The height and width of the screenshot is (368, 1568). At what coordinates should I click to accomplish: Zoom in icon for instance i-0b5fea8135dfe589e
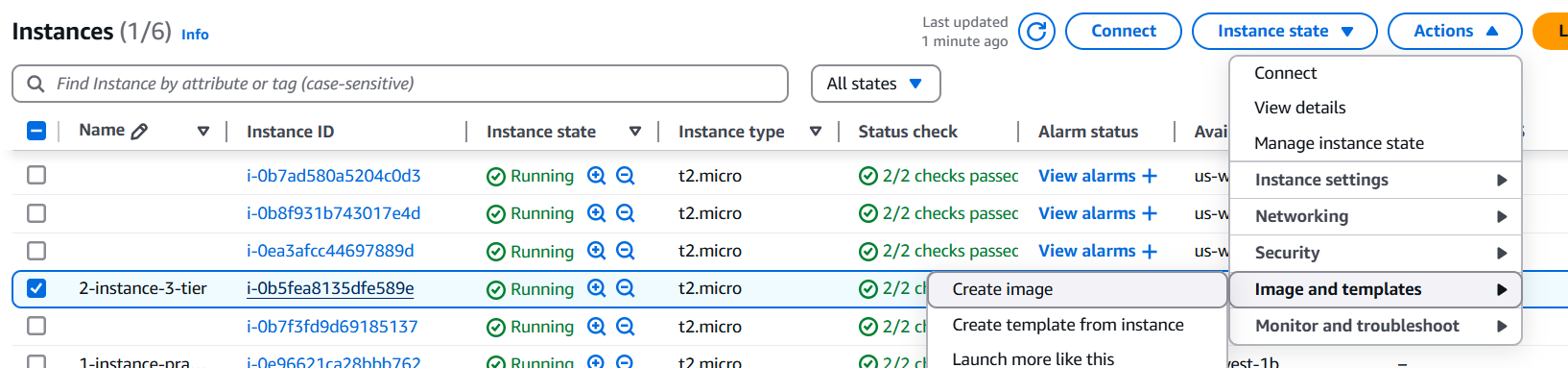pos(597,288)
